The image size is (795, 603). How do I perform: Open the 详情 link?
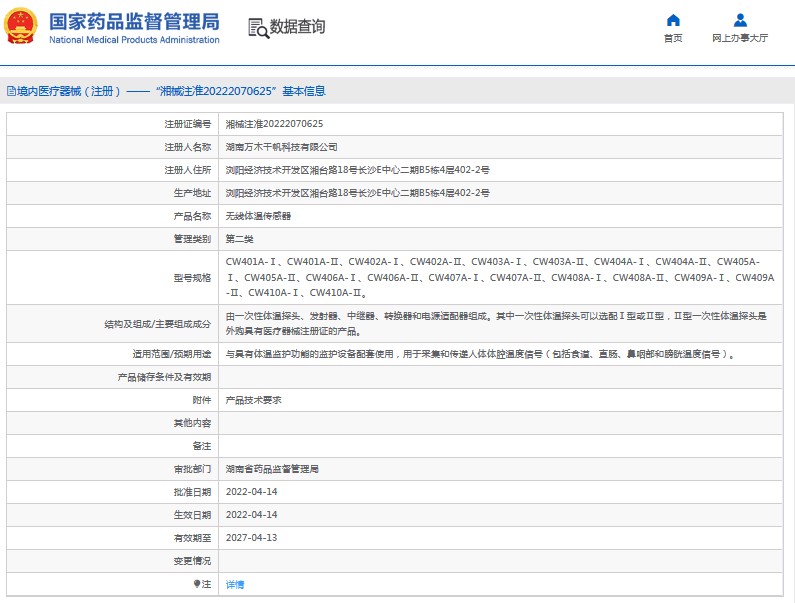(x=235, y=584)
